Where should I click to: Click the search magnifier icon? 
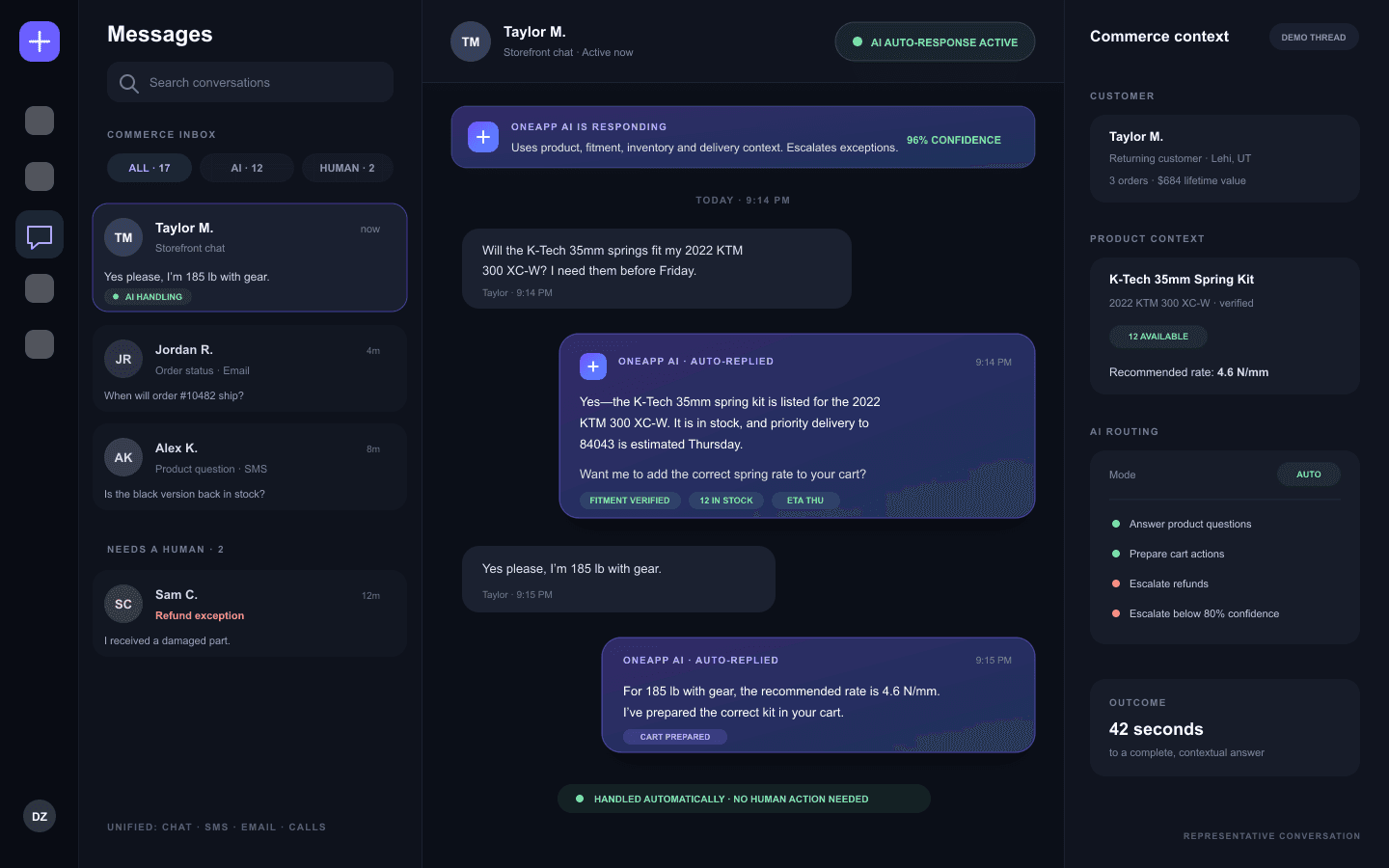[x=128, y=83]
